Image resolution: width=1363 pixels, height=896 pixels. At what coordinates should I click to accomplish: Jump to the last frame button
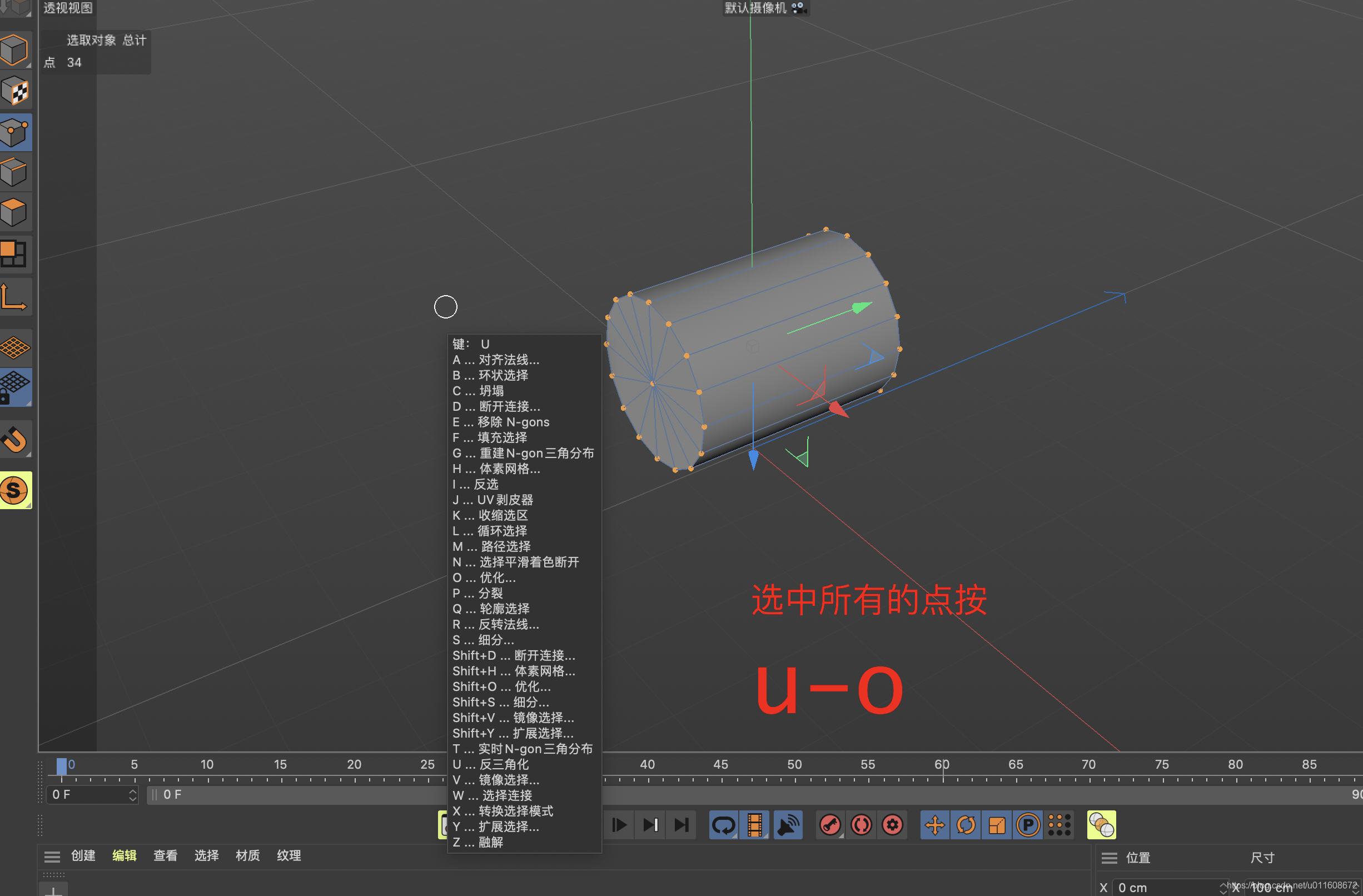pos(681,825)
